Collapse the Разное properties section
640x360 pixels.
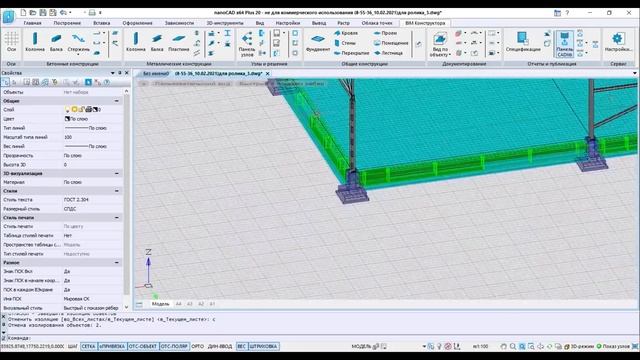tap(117, 263)
